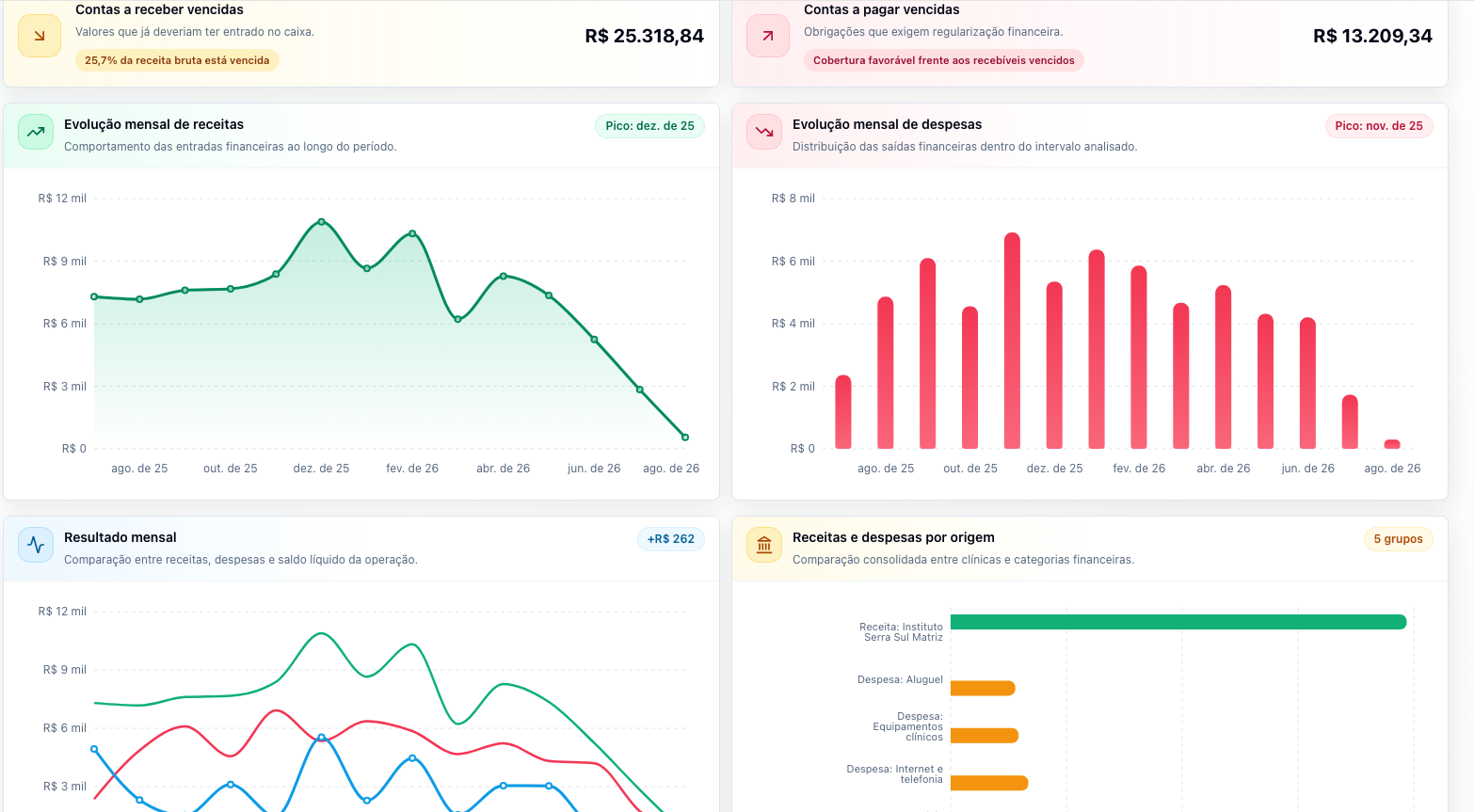This screenshot has width=1474, height=812.
Task: Click the '+R$ 262' result badge
Action: click(x=671, y=539)
